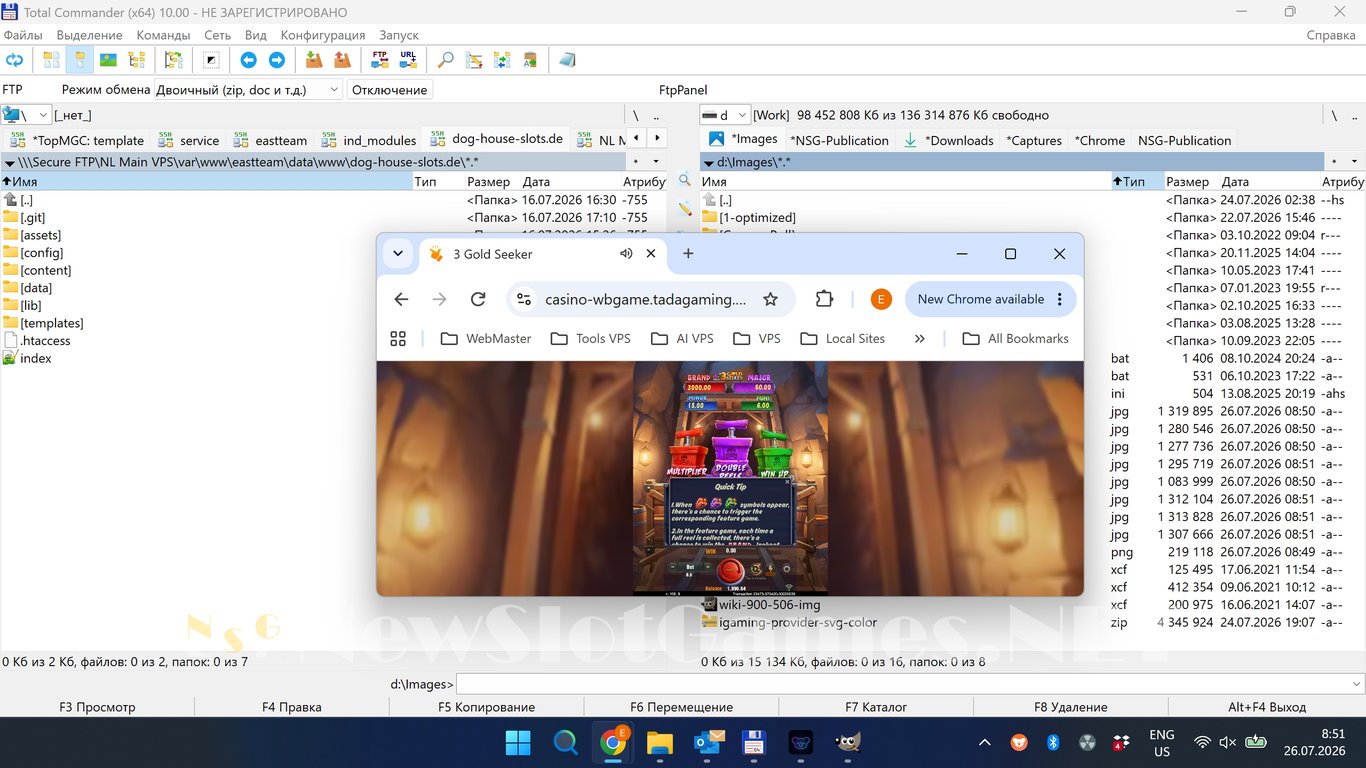This screenshot has height=768, width=1366.
Task: Click the invert selection toolbar icon
Action: coord(211,60)
